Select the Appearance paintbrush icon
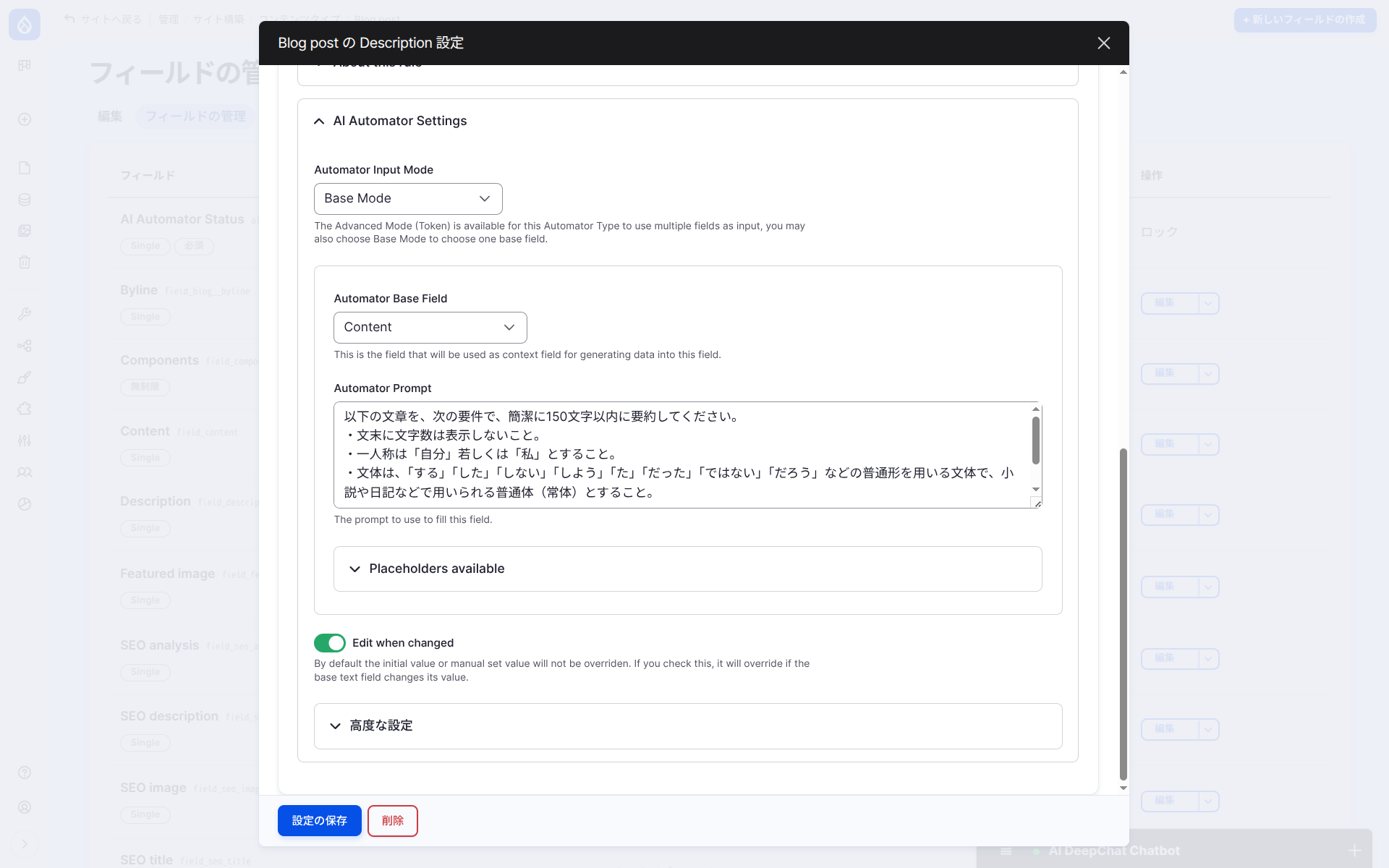 (x=25, y=377)
